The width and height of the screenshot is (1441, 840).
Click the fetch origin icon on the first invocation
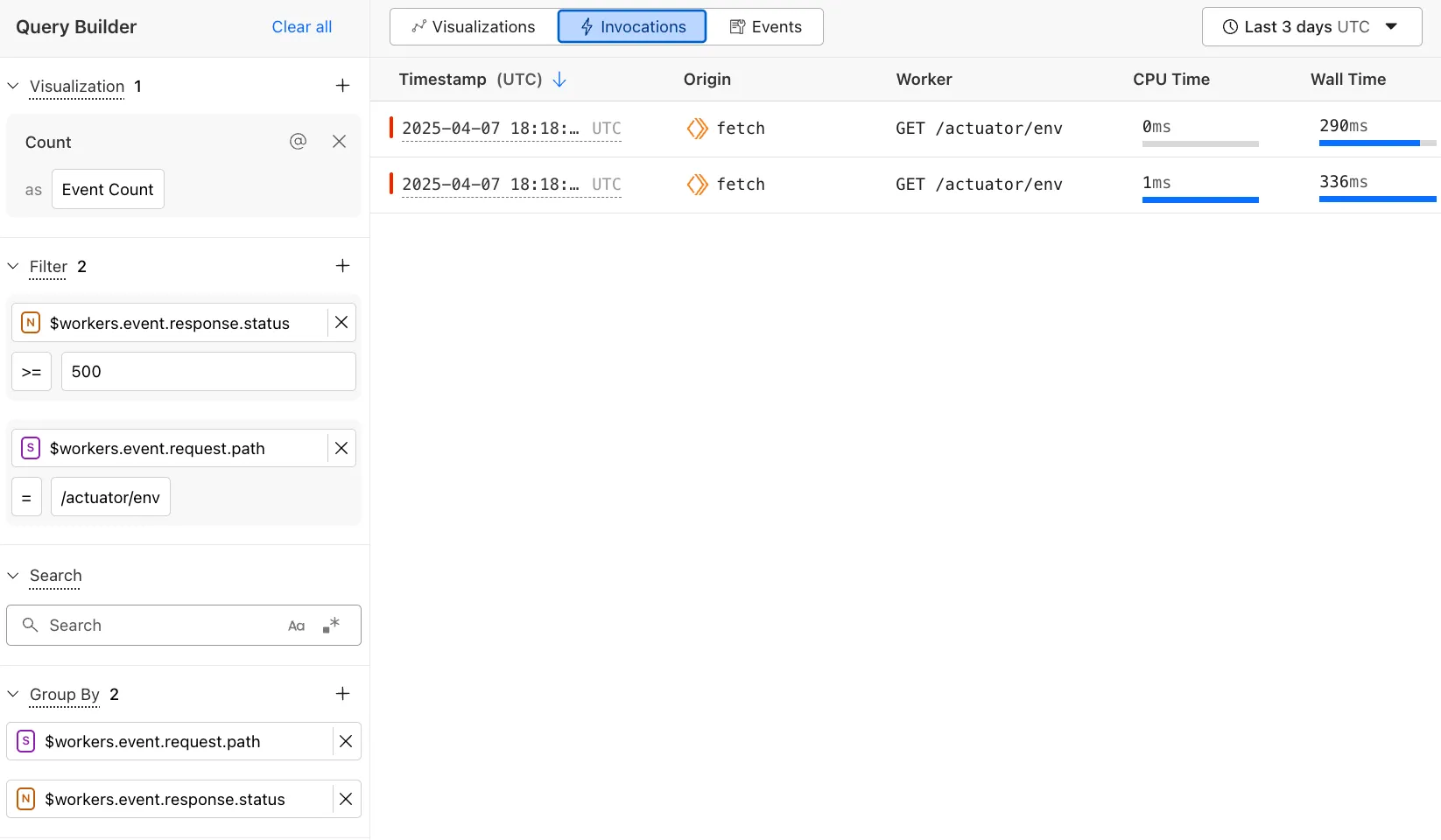tap(697, 128)
